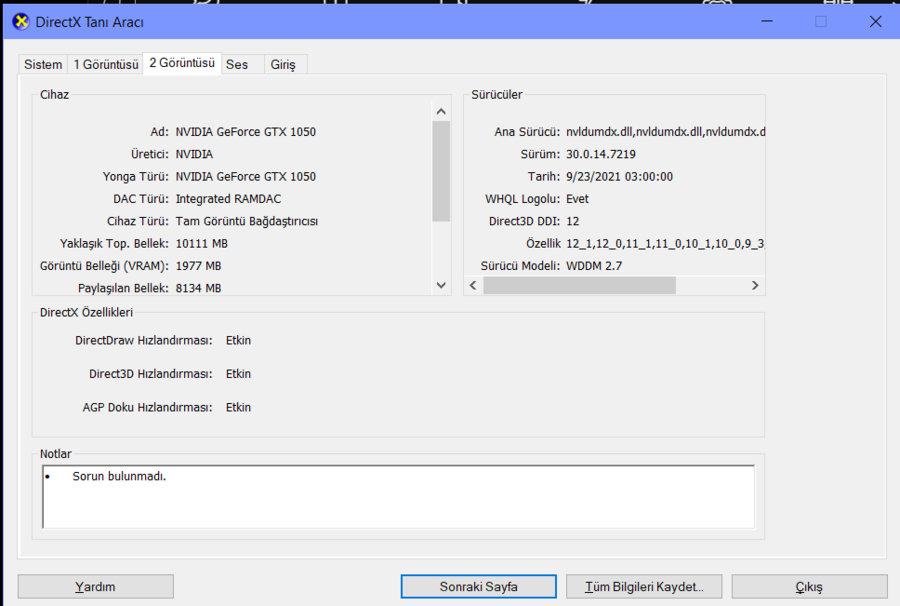Click the Integrated RAMDAC value
The width and height of the screenshot is (900, 606).
(x=228, y=199)
